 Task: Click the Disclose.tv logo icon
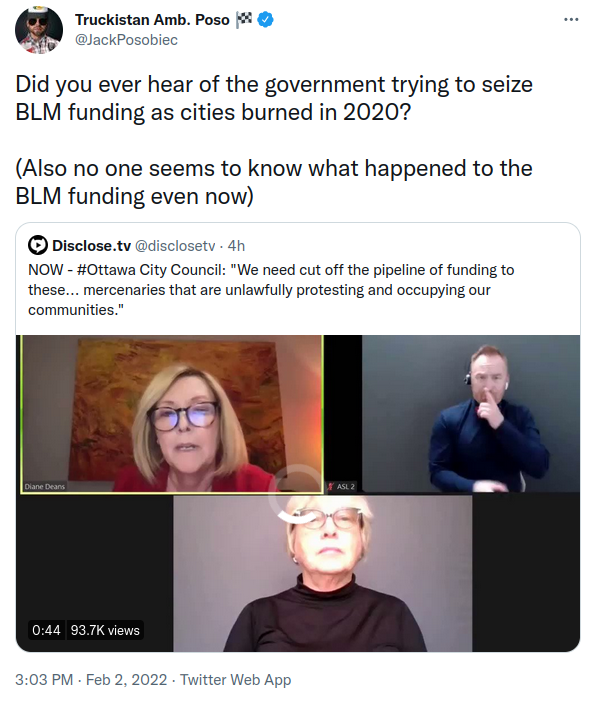click(x=38, y=246)
